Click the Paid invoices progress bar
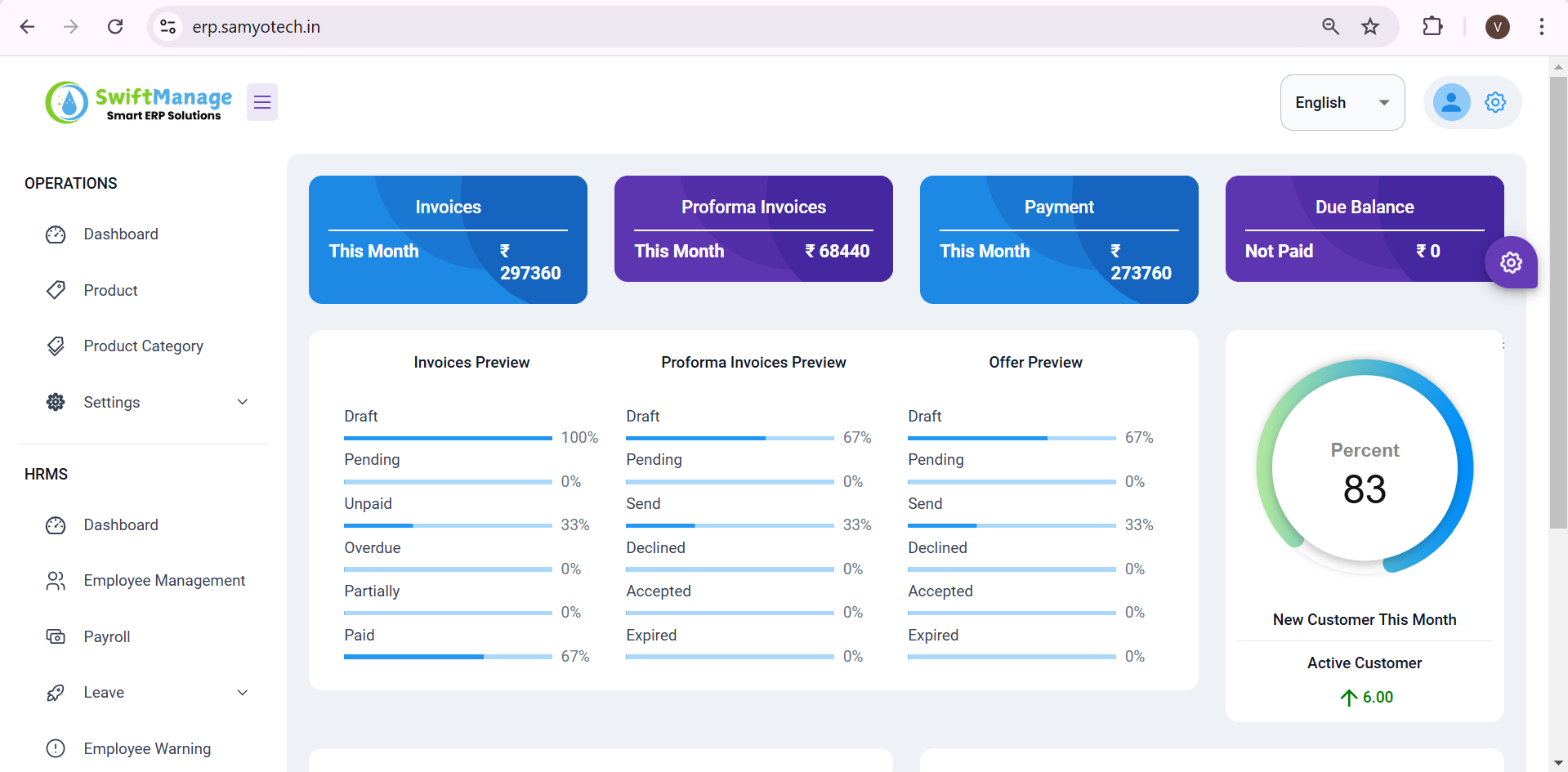 (x=448, y=657)
